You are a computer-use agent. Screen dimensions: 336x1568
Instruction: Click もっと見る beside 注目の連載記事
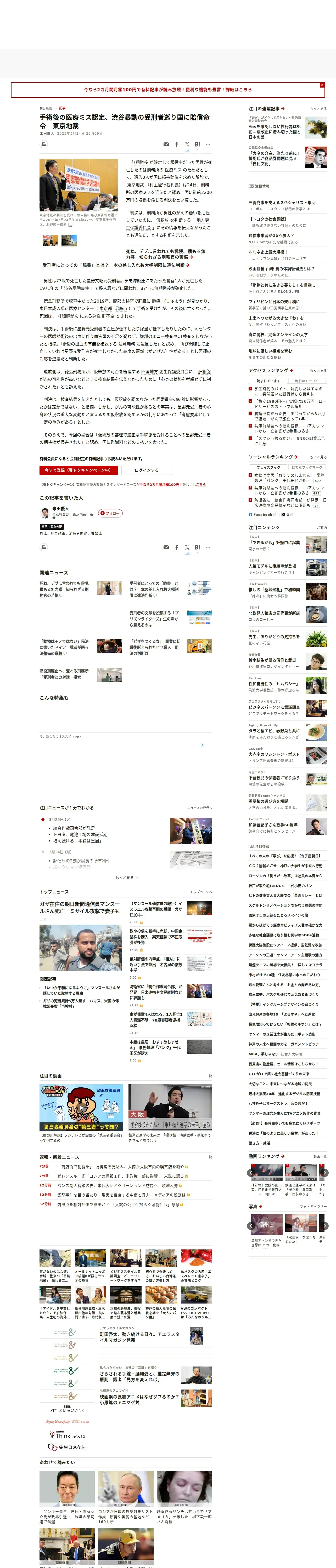318,109
